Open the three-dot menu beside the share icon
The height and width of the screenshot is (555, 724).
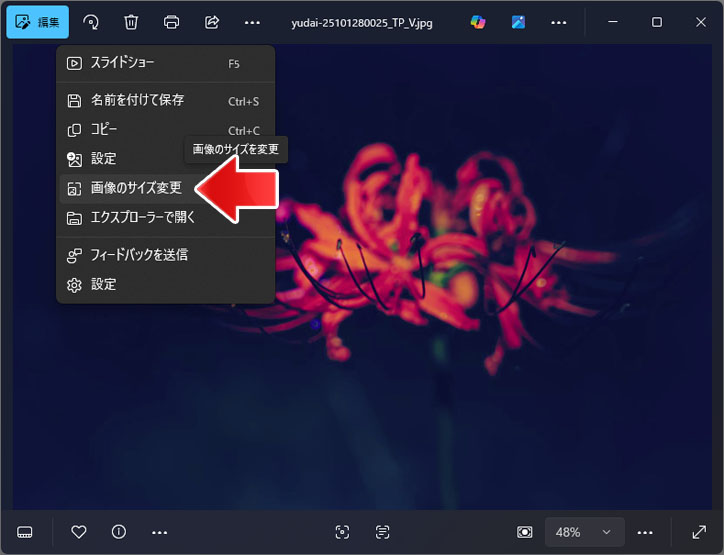[x=252, y=22]
